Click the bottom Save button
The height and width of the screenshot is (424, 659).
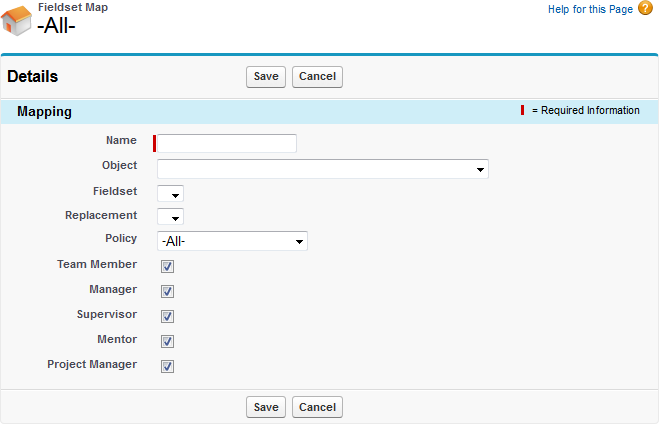coord(266,407)
